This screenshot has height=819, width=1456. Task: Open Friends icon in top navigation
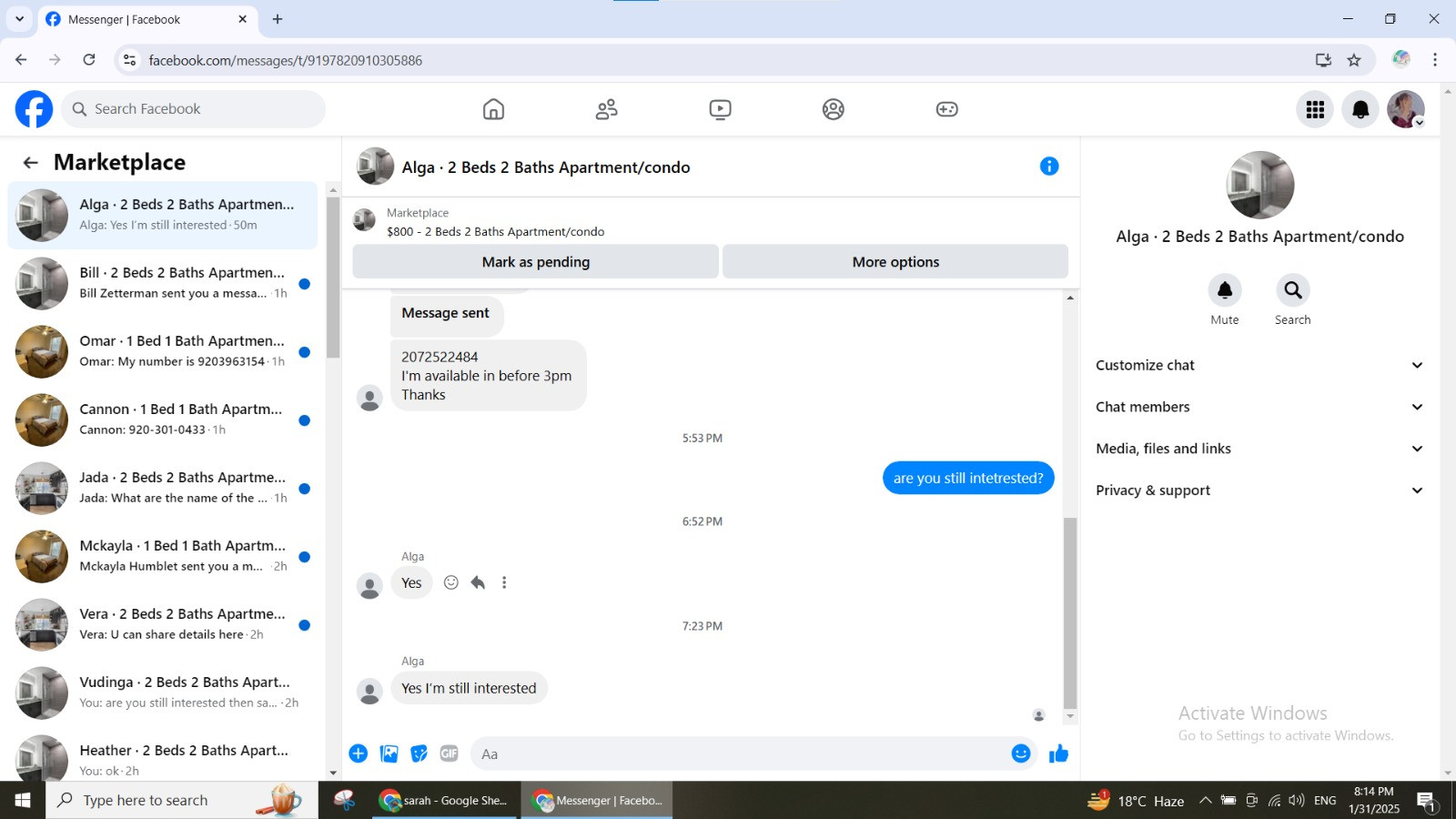click(606, 109)
